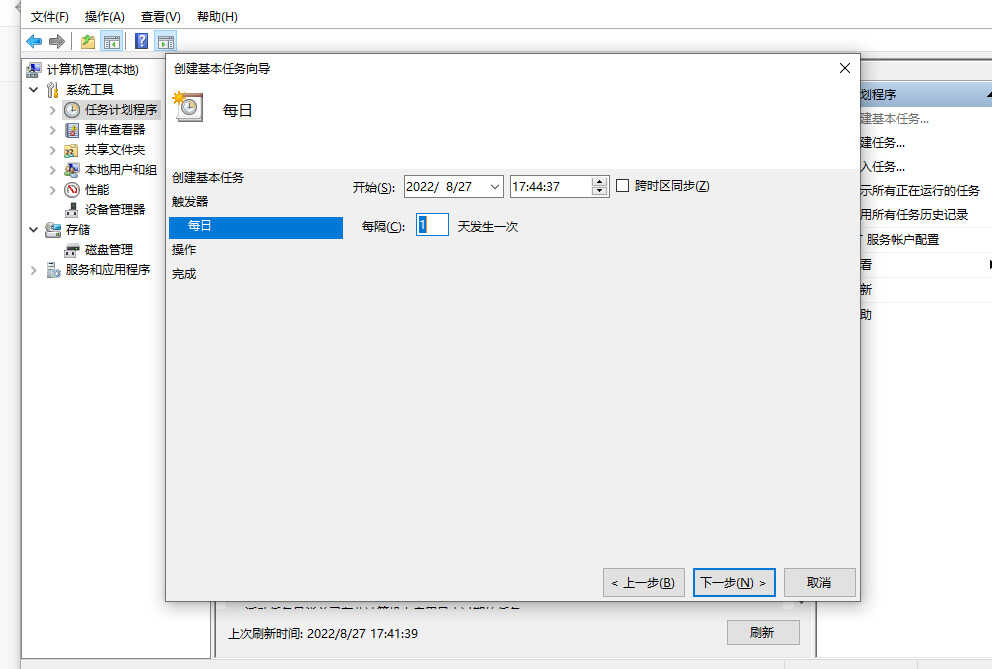Open the blue Help question-mark toolbar icon
The height and width of the screenshot is (669, 992).
[x=142, y=42]
